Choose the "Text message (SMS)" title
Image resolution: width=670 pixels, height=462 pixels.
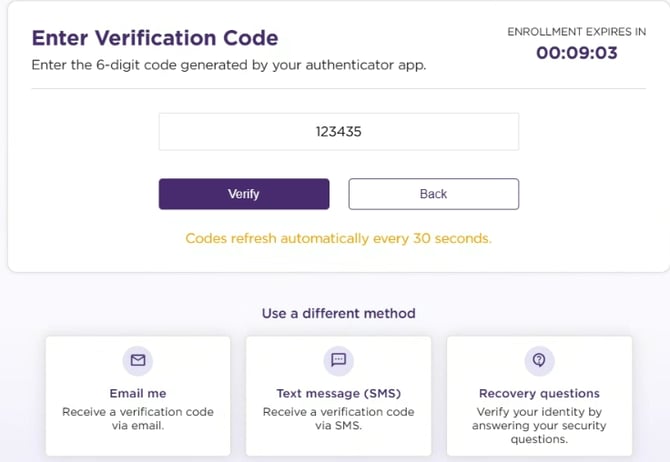[338, 393]
